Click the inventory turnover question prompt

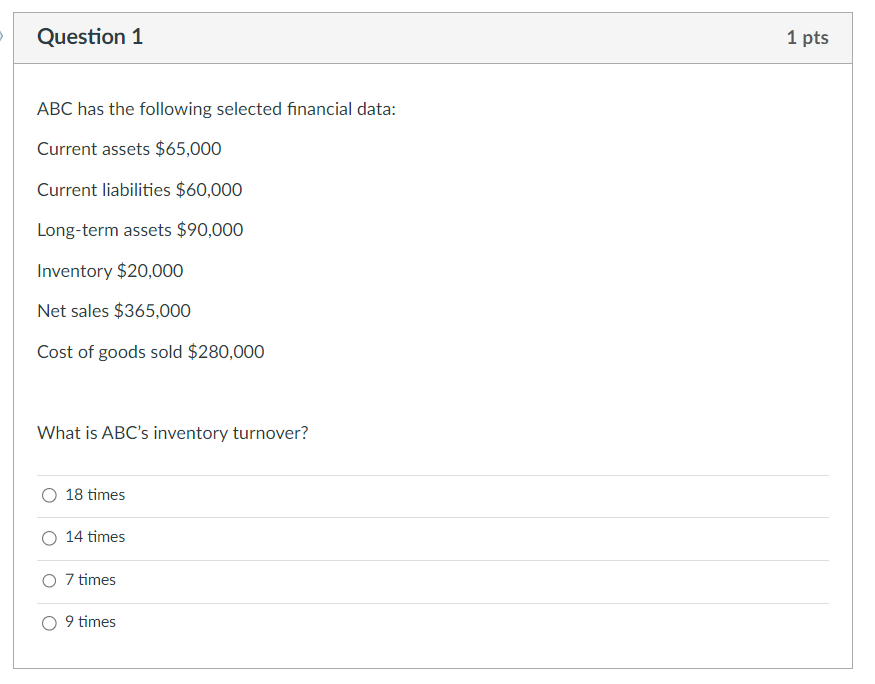coord(172,432)
